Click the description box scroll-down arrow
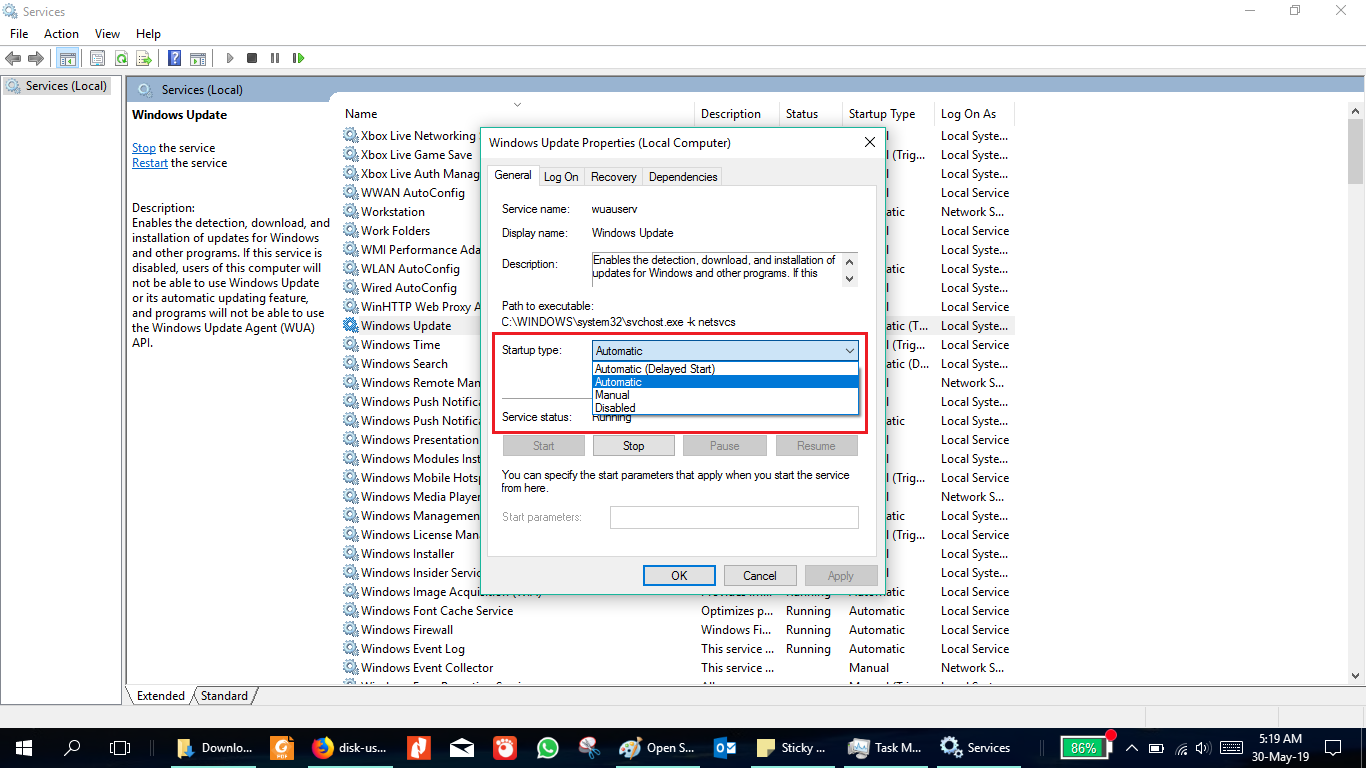 [x=850, y=279]
